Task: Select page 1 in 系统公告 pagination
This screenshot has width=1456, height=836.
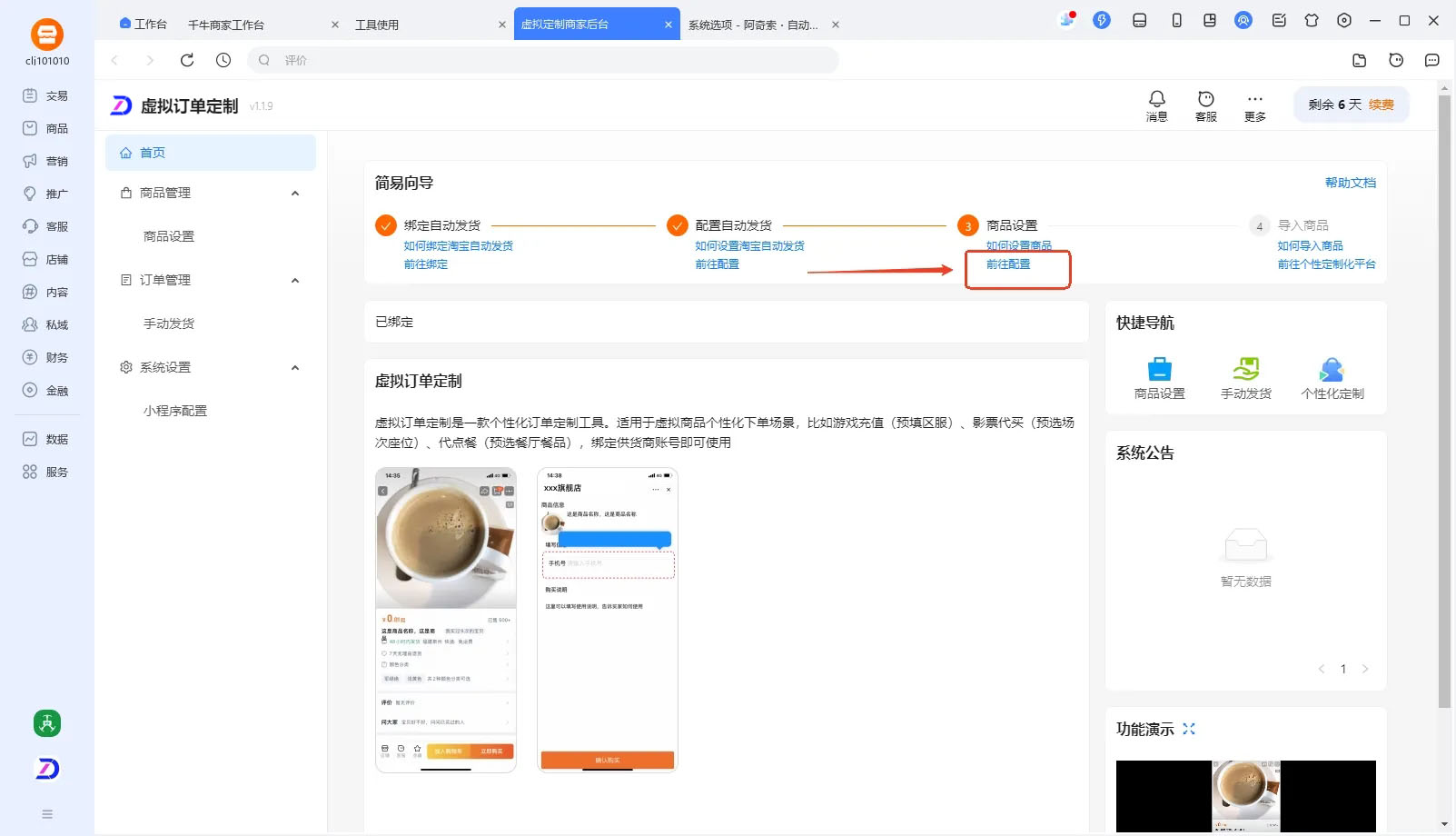Action: [1343, 669]
